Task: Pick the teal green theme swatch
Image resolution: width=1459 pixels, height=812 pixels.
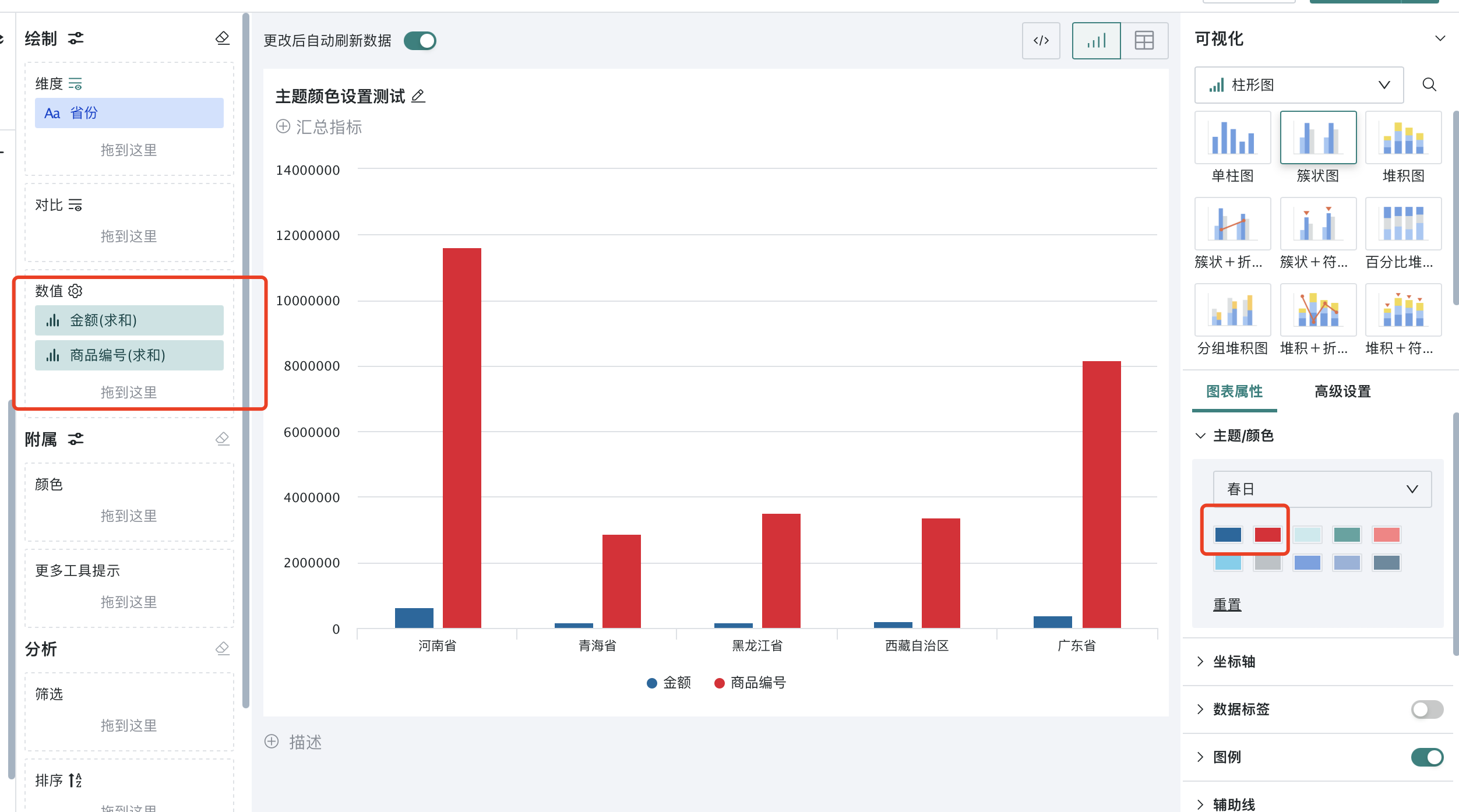Action: click(x=1347, y=535)
